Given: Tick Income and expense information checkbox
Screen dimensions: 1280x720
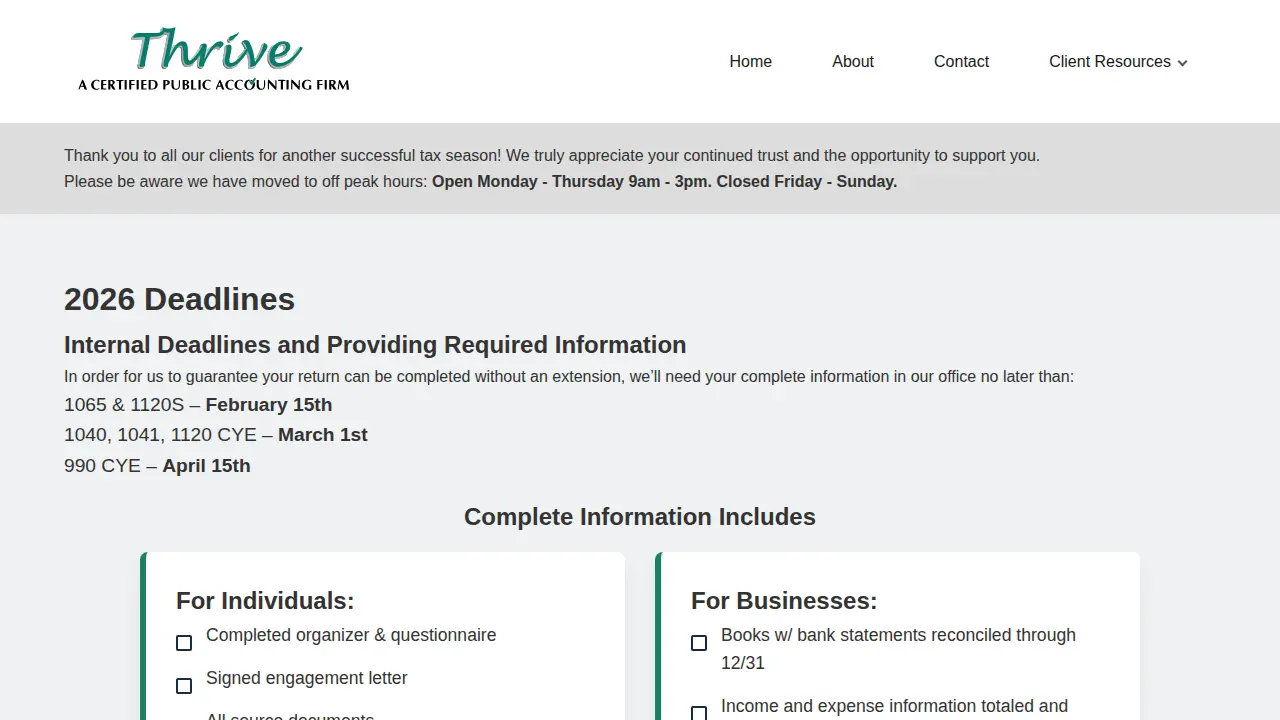Looking at the screenshot, I should click(699, 713).
